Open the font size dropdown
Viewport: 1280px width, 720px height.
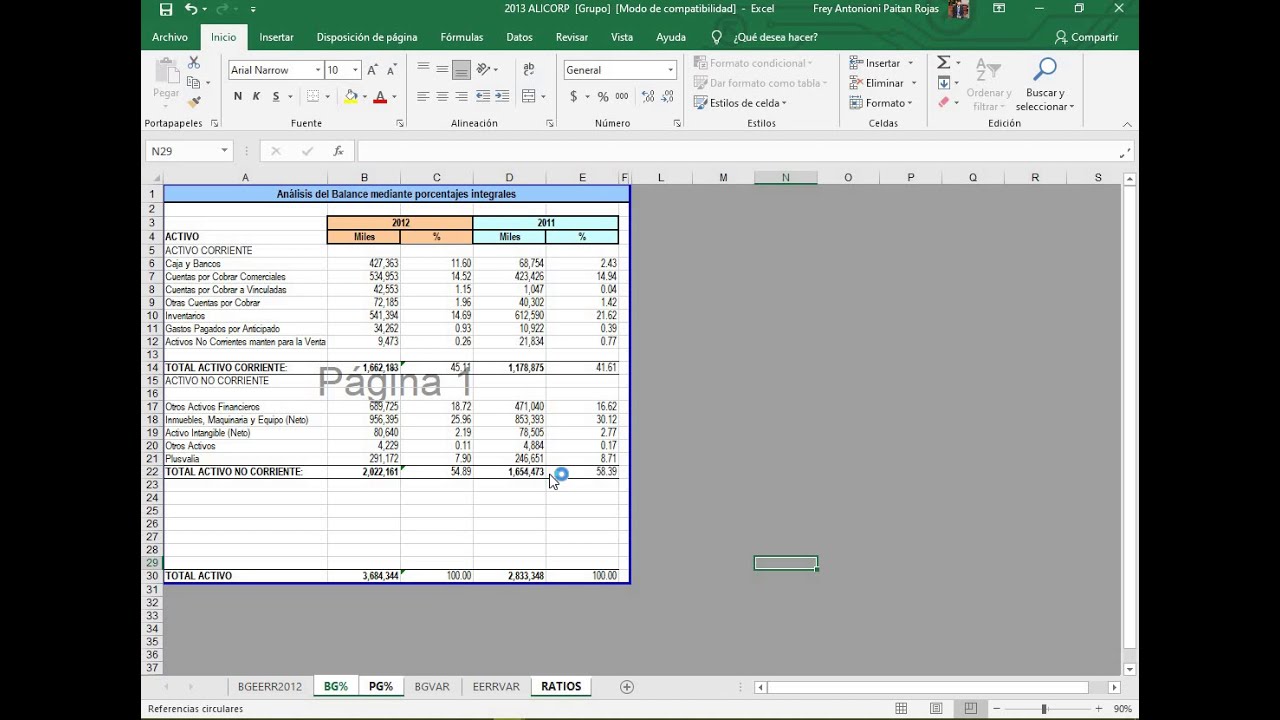(355, 70)
